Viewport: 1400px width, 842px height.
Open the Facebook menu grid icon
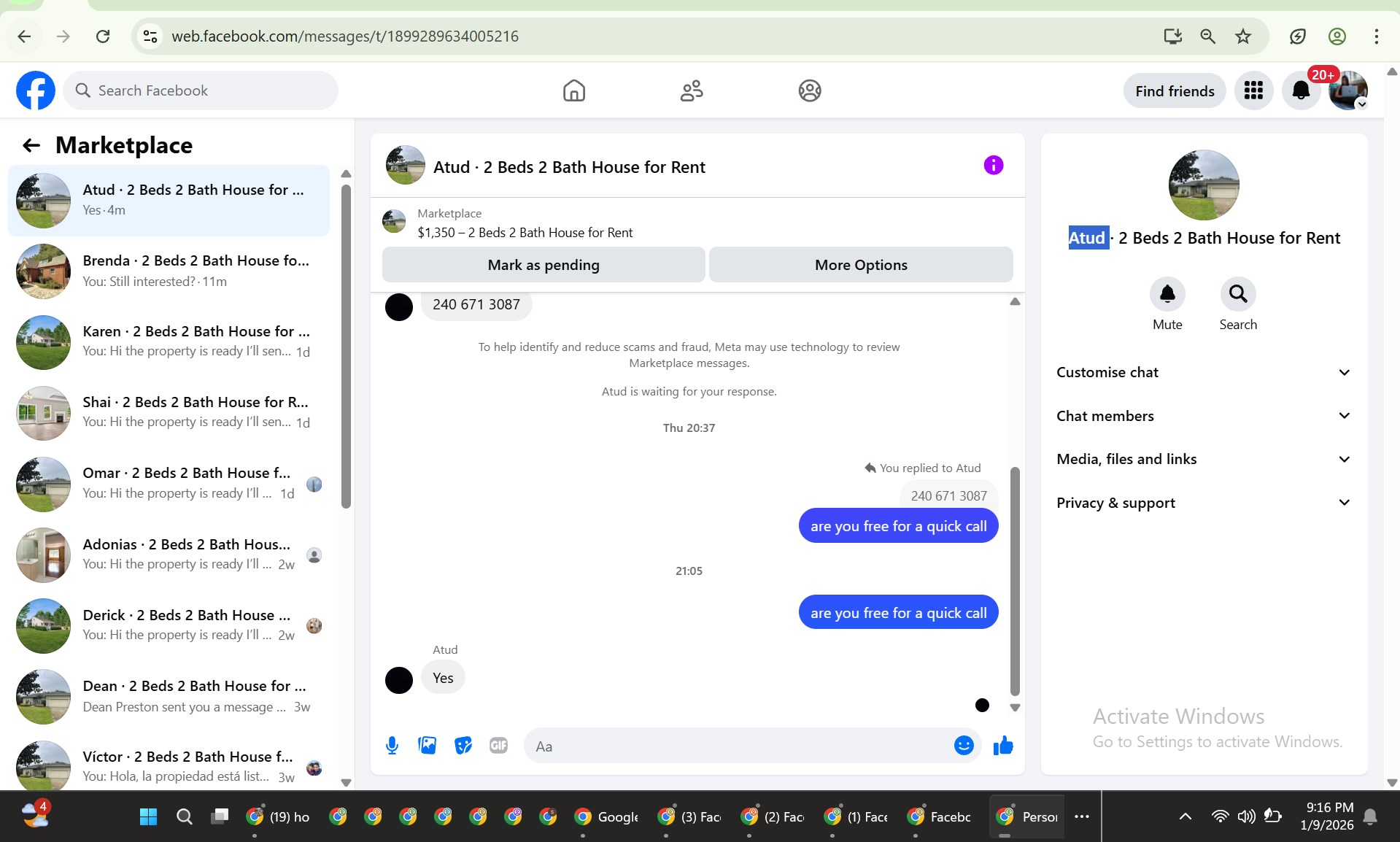tap(1253, 90)
